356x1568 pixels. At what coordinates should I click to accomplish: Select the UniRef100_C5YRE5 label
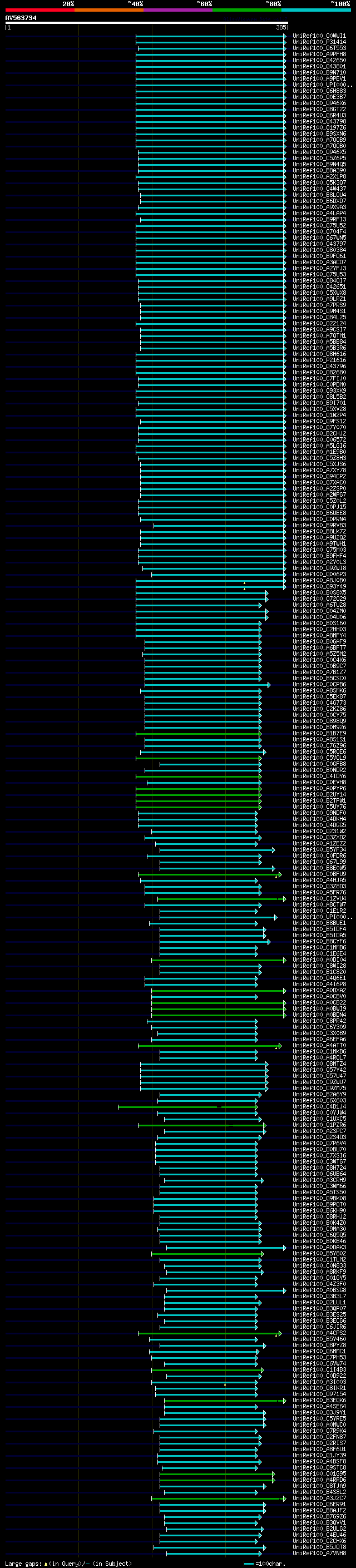click(319, 1419)
